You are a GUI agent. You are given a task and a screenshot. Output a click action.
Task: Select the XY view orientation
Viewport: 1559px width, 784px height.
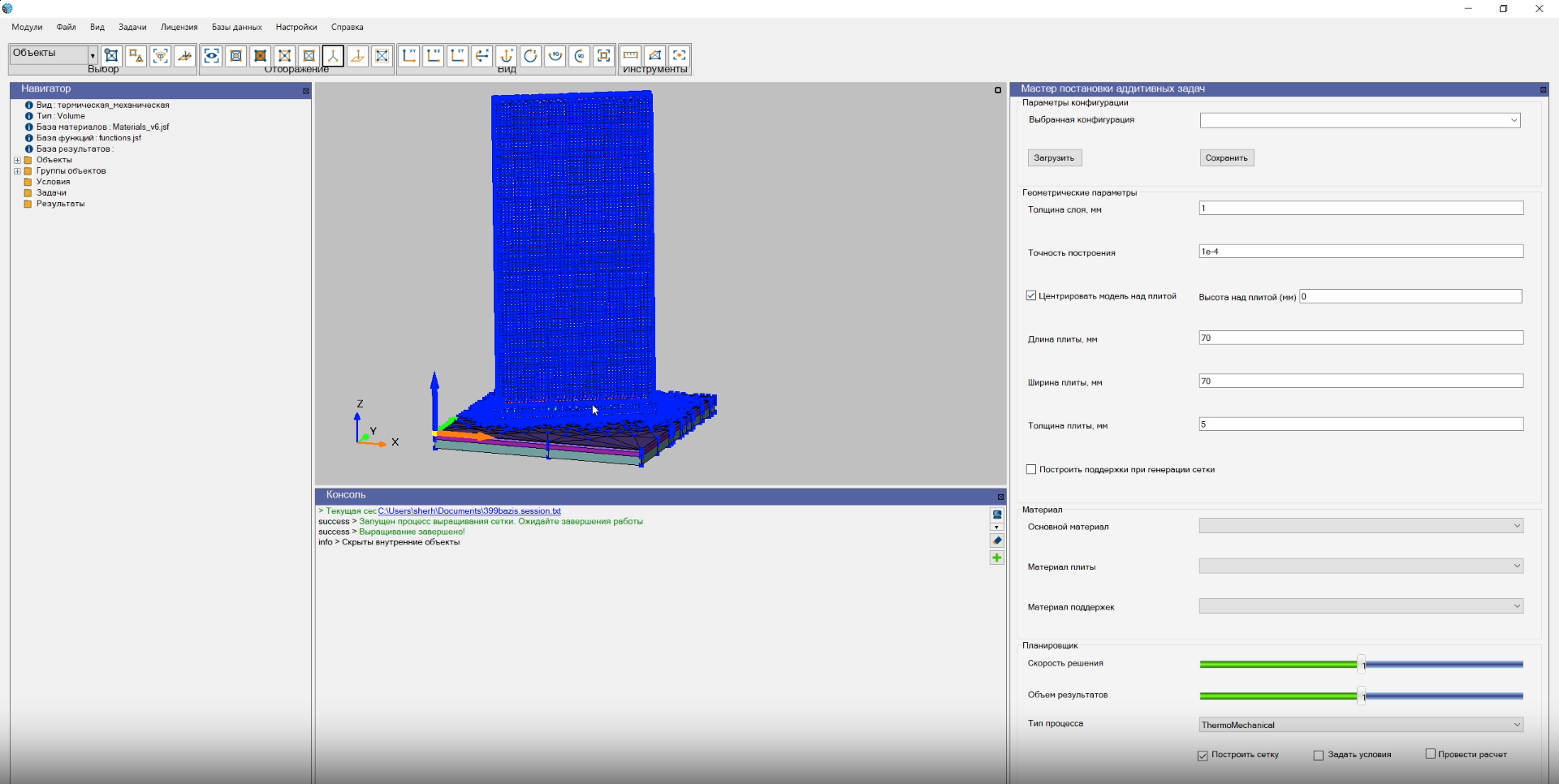point(410,56)
